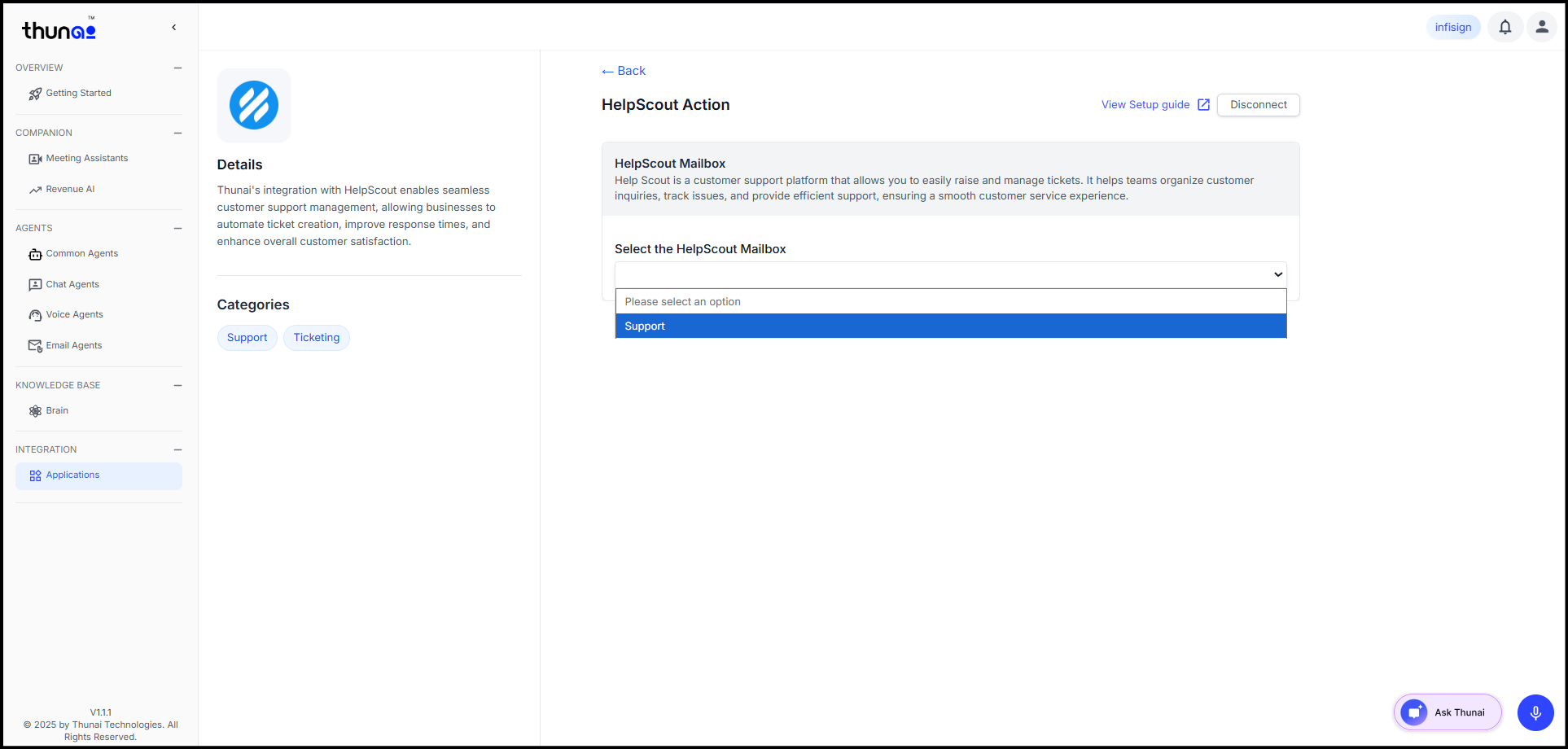Open Email Agents page
Viewport: 1568px width, 749px height.
tap(74, 346)
